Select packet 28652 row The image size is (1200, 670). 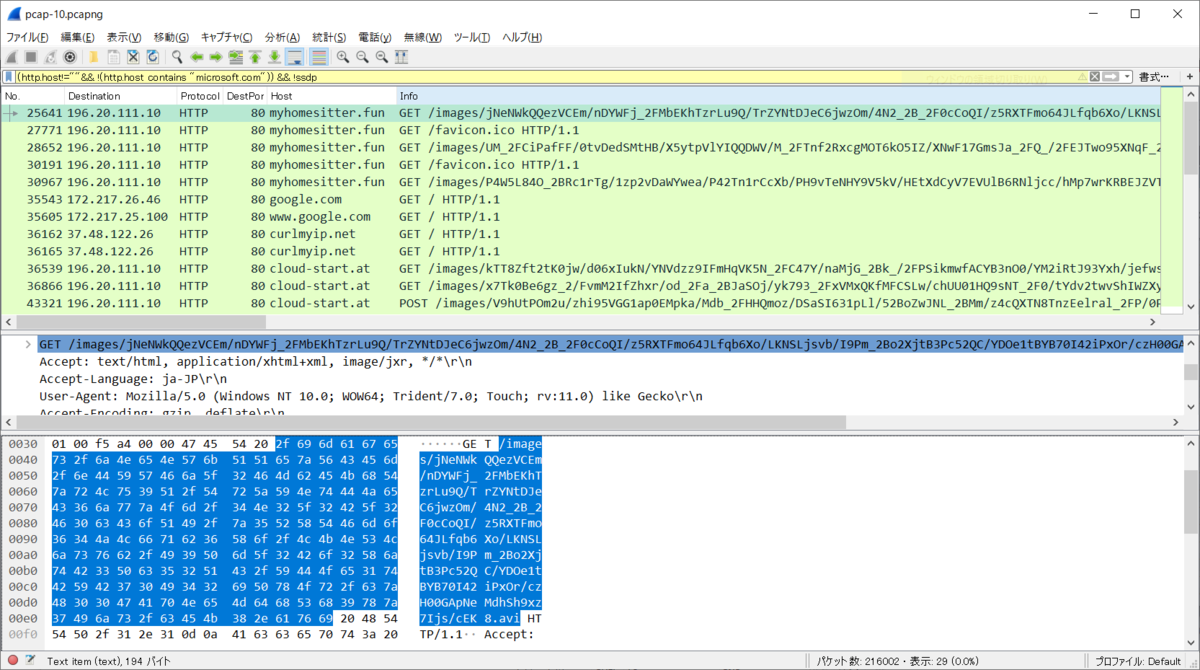click(580, 147)
